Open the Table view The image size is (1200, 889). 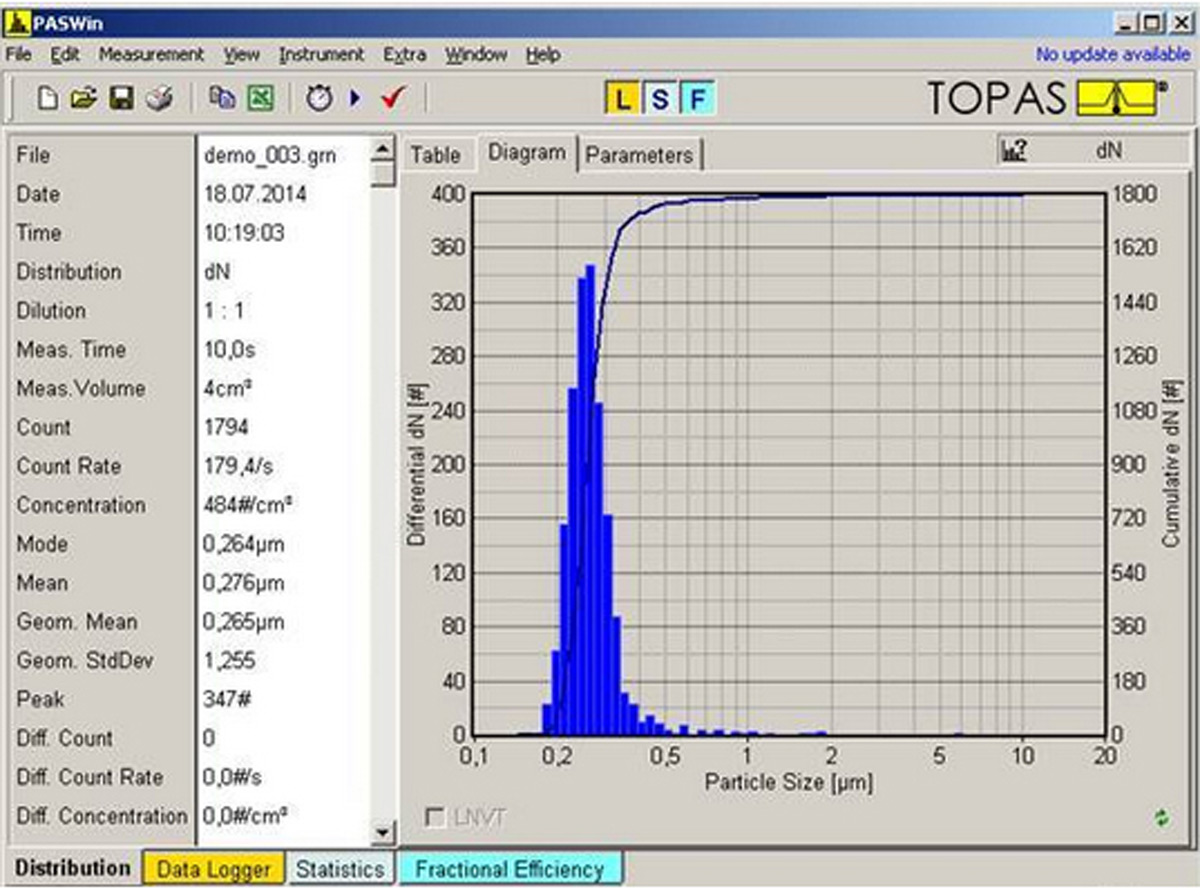pos(436,155)
